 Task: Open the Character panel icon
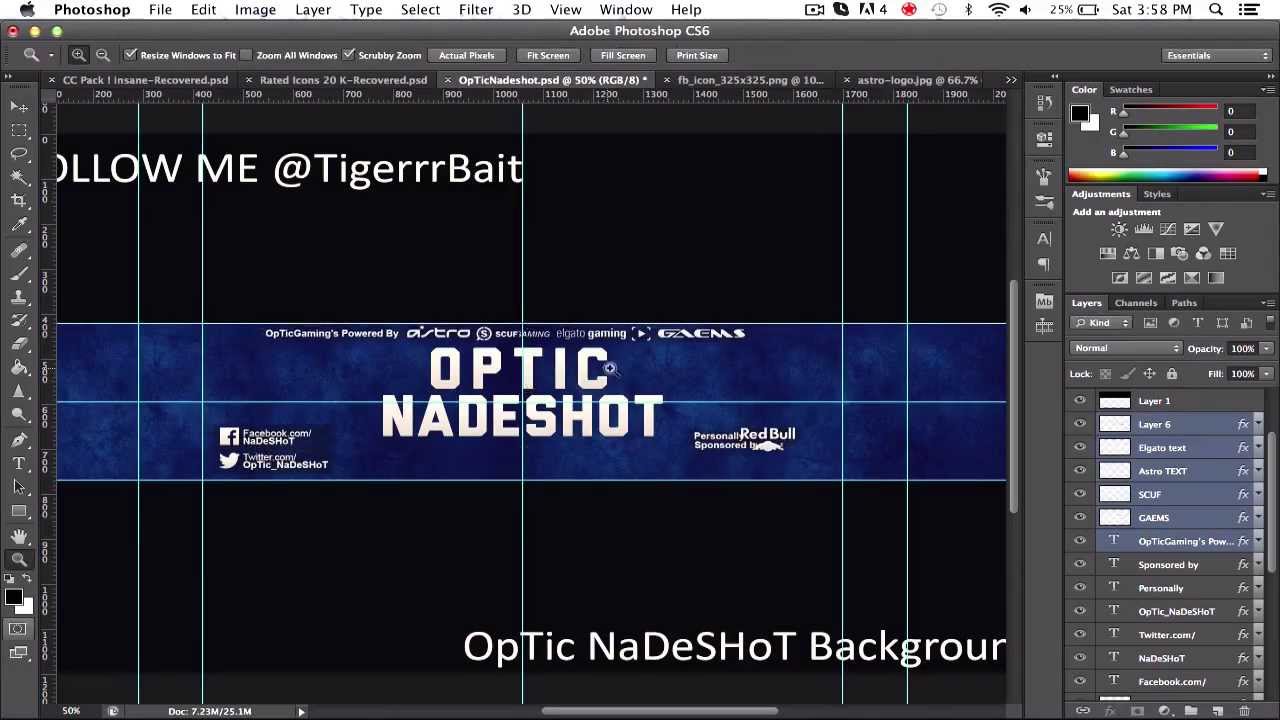coord(1044,239)
